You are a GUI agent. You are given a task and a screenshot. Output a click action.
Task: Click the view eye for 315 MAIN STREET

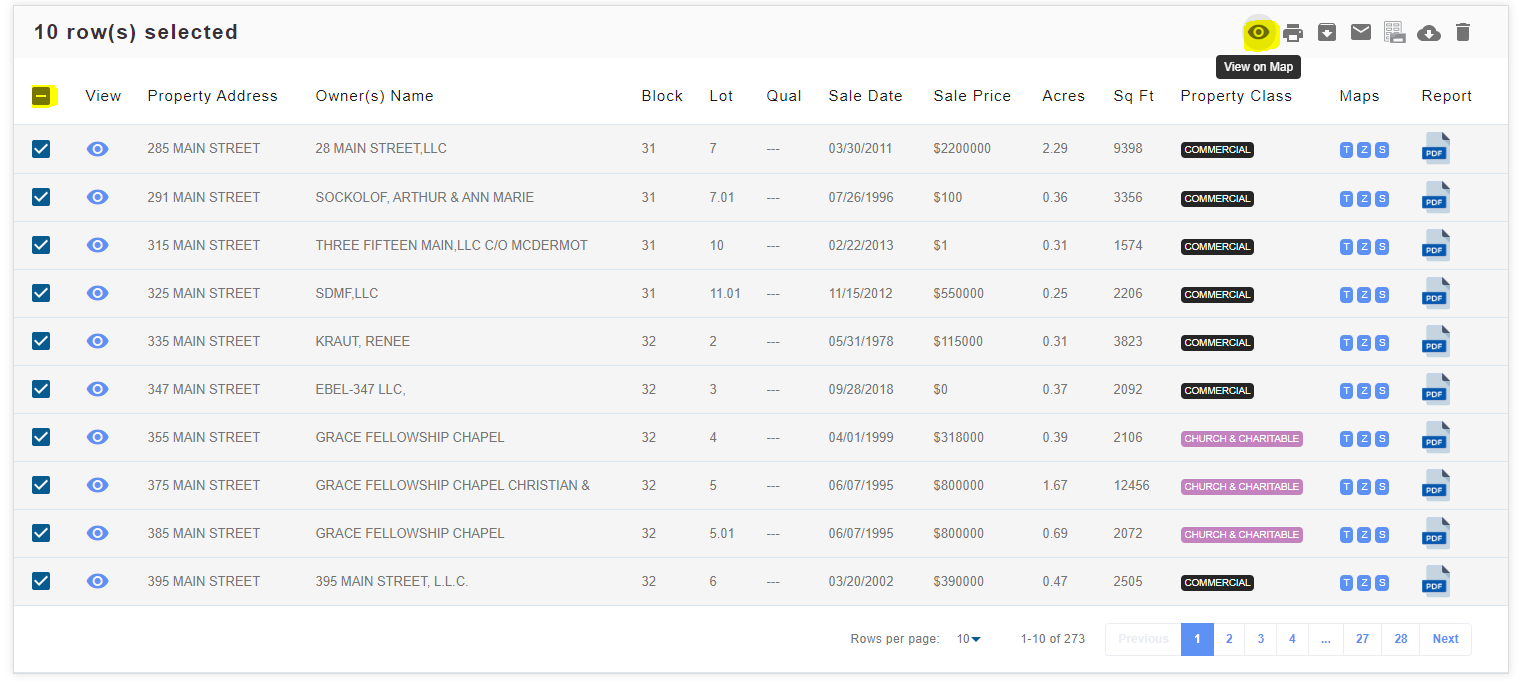point(97,245)
